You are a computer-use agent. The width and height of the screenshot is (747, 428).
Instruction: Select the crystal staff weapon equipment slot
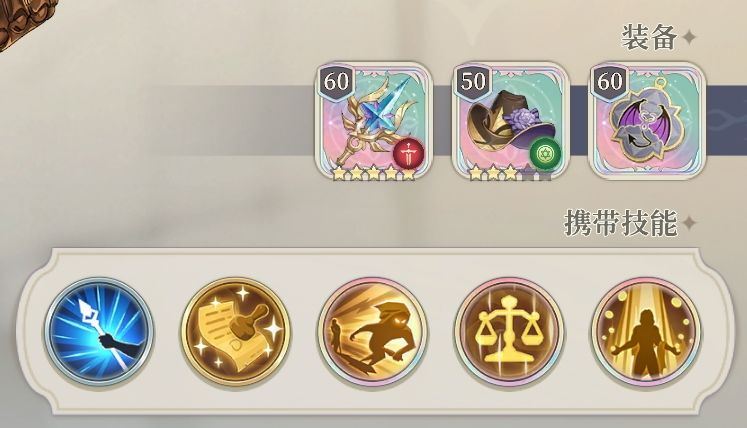[374, 121]
